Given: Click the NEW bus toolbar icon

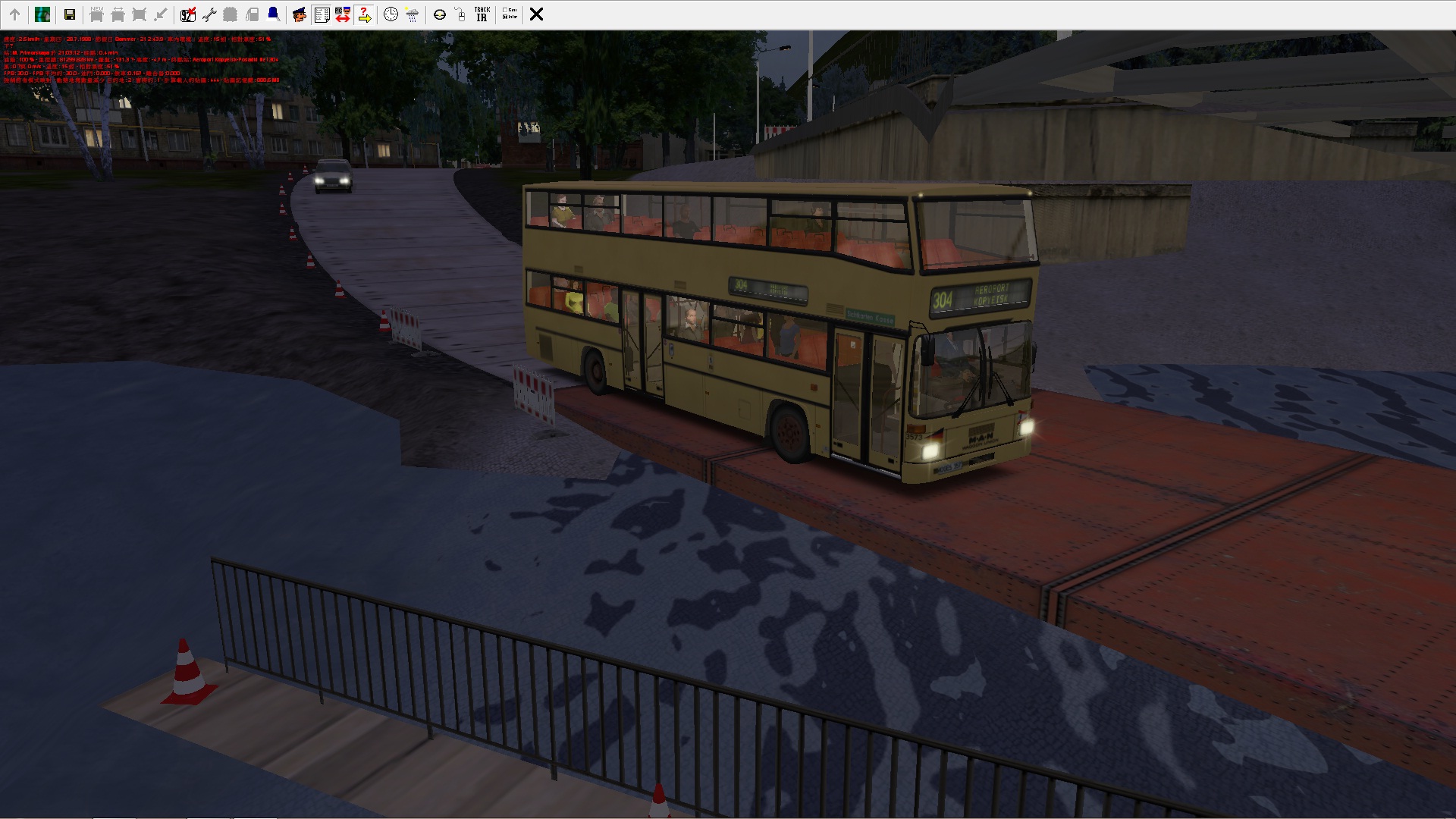Looking at the screenshot, I should pyautogui.click(x=96, y=14).
